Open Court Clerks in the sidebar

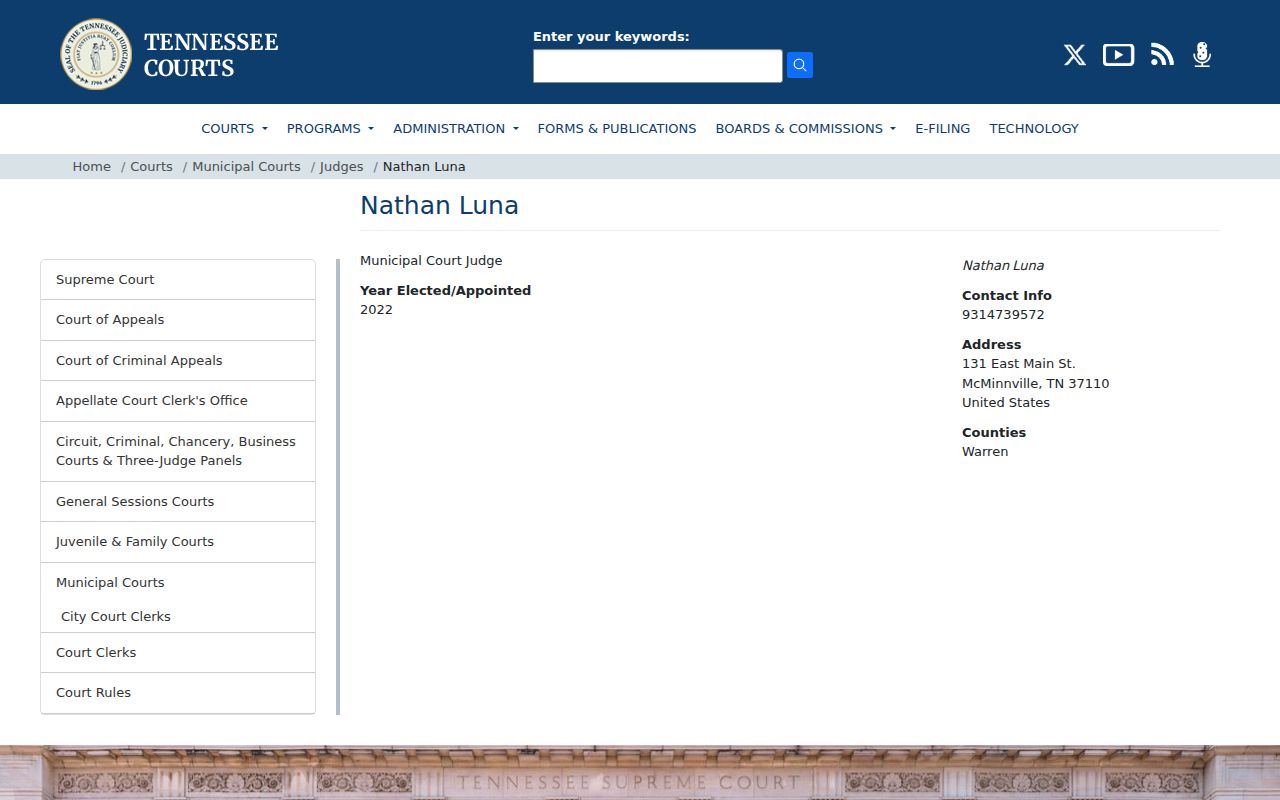coord(178,653)
